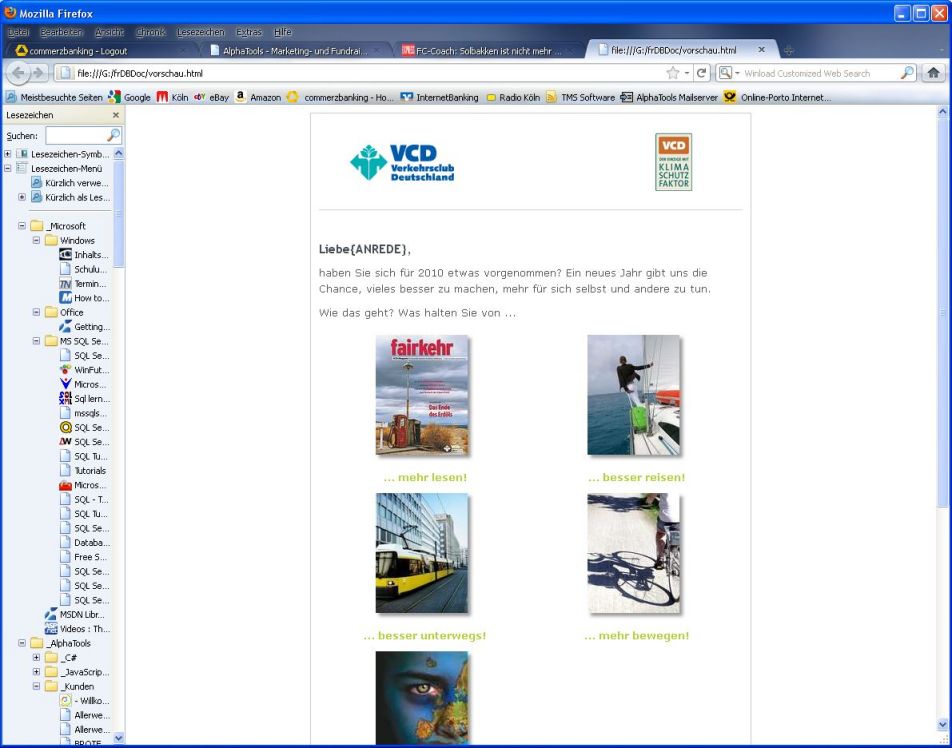Click the sailing boat photo
The image size is (952, 748).
pyautogui.click(x=634, y=395)
